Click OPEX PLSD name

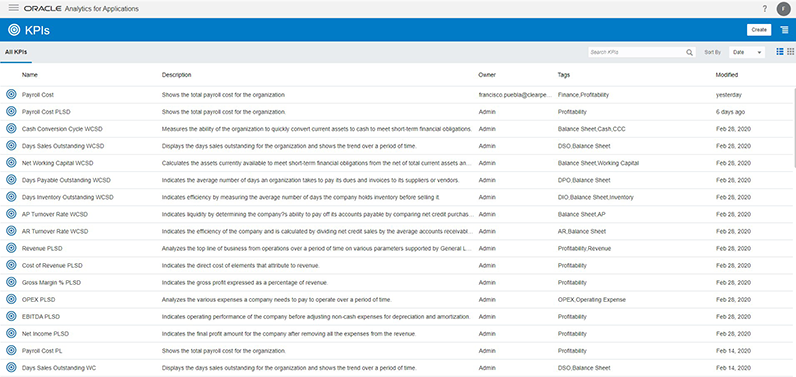click(x=38, y=300)
